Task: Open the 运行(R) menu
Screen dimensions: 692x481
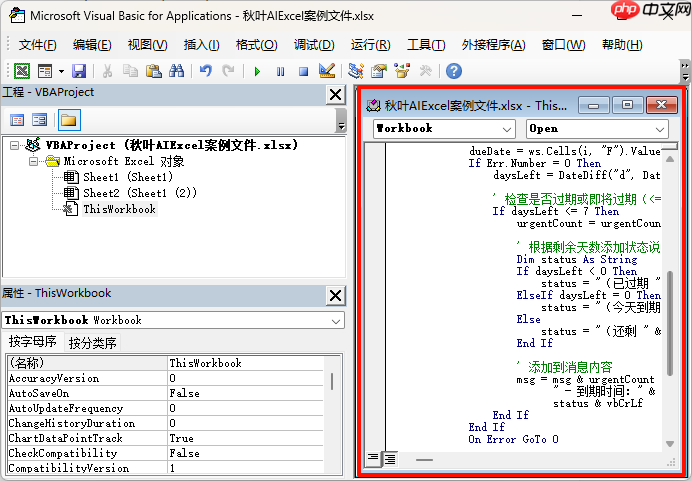Action: coord(370,45)
